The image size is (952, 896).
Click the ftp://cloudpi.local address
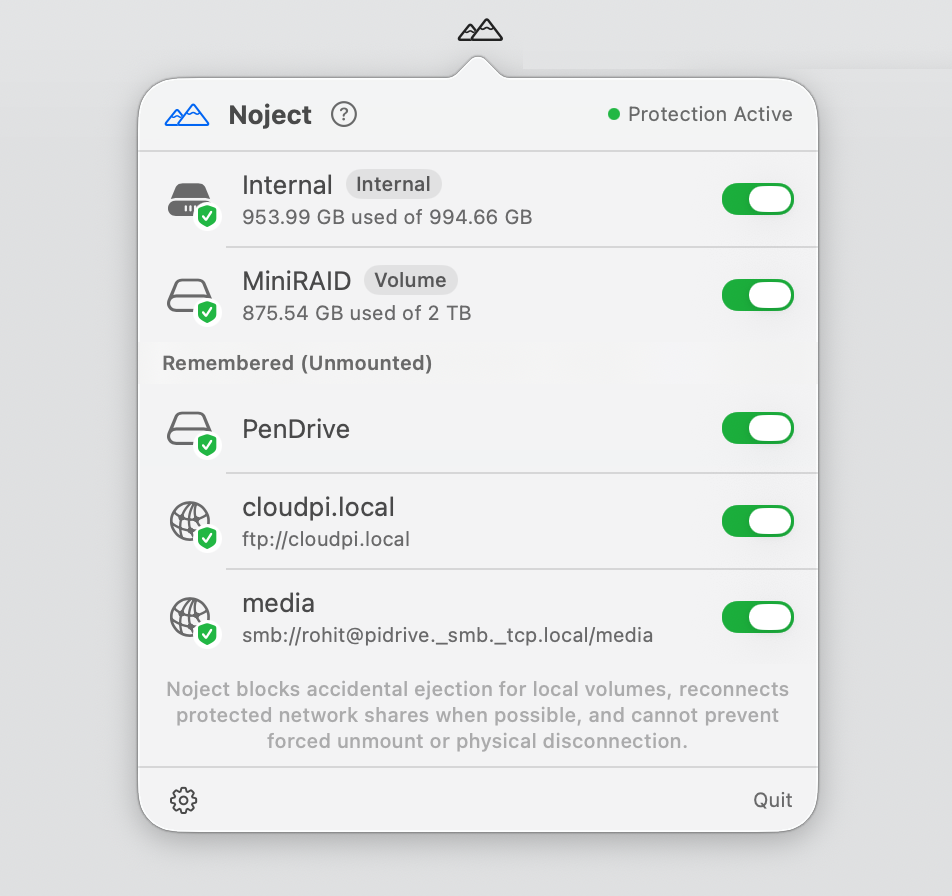click(x=326, y=539)
